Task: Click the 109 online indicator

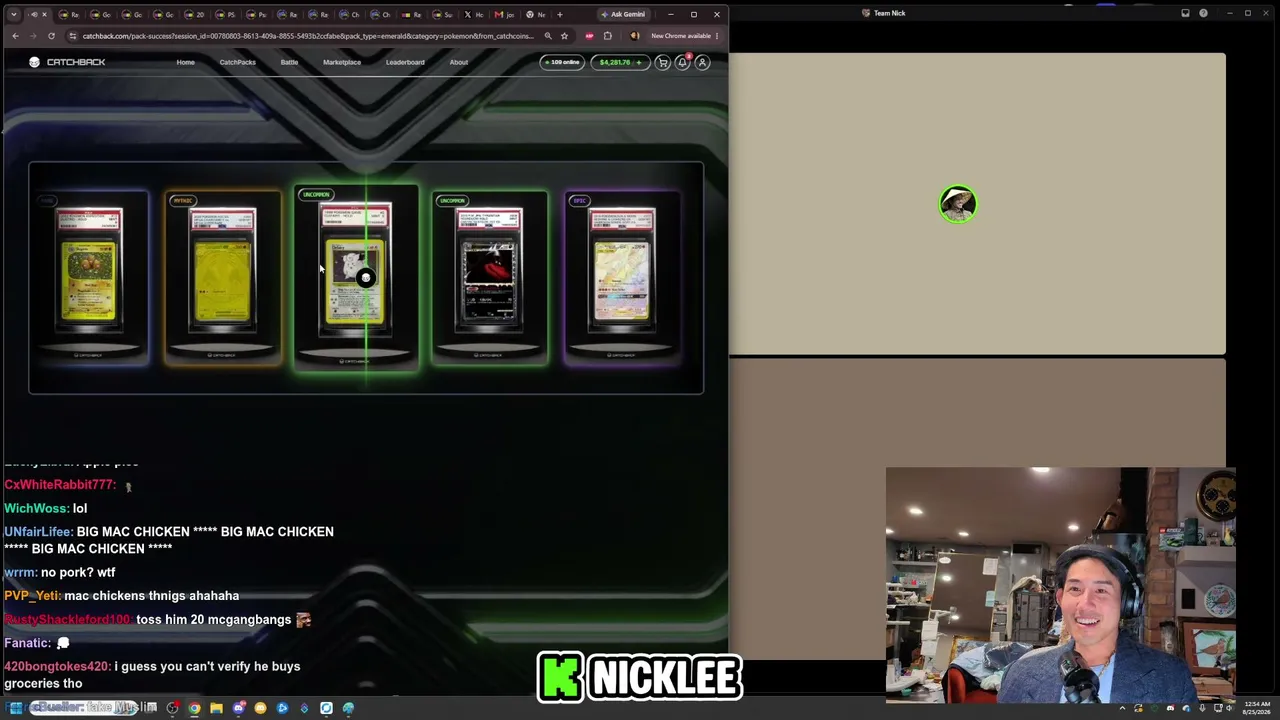Action: 562,62
